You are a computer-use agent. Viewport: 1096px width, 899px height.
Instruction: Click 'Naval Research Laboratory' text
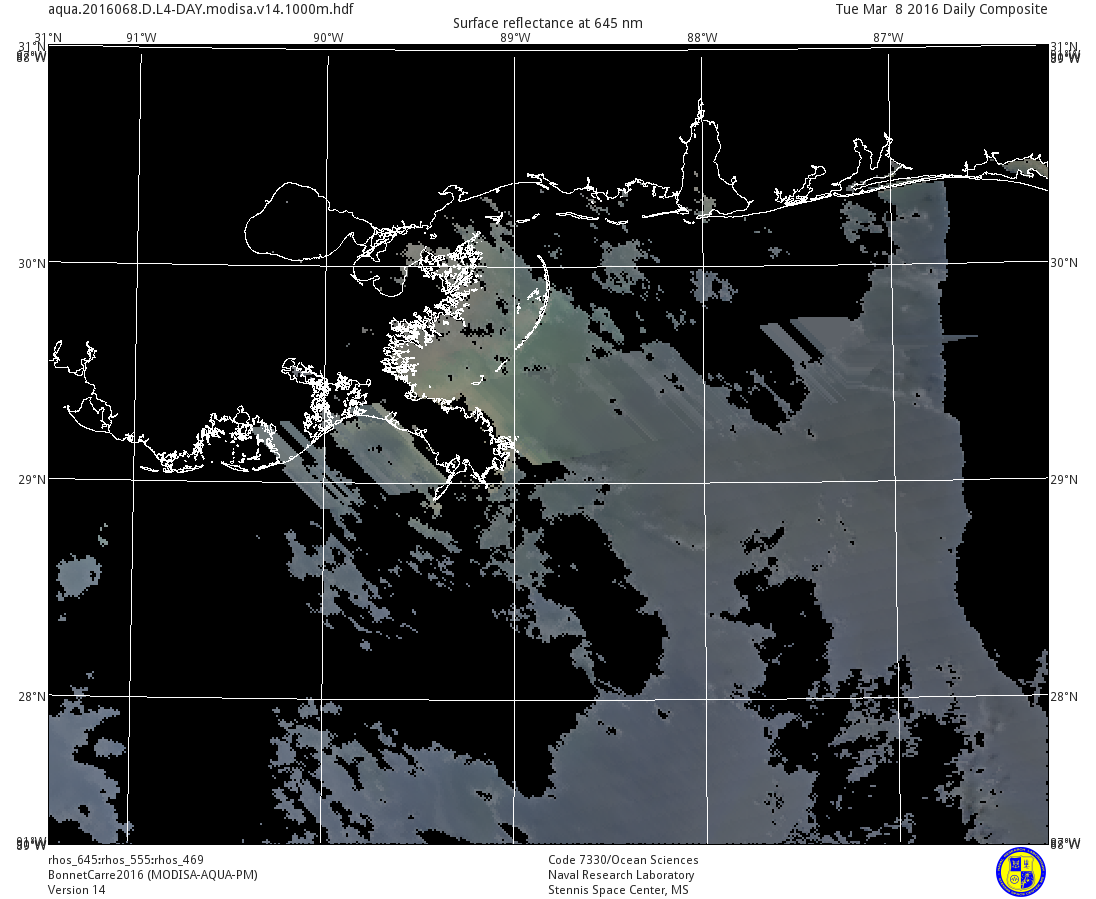click(x=621, y=875)
